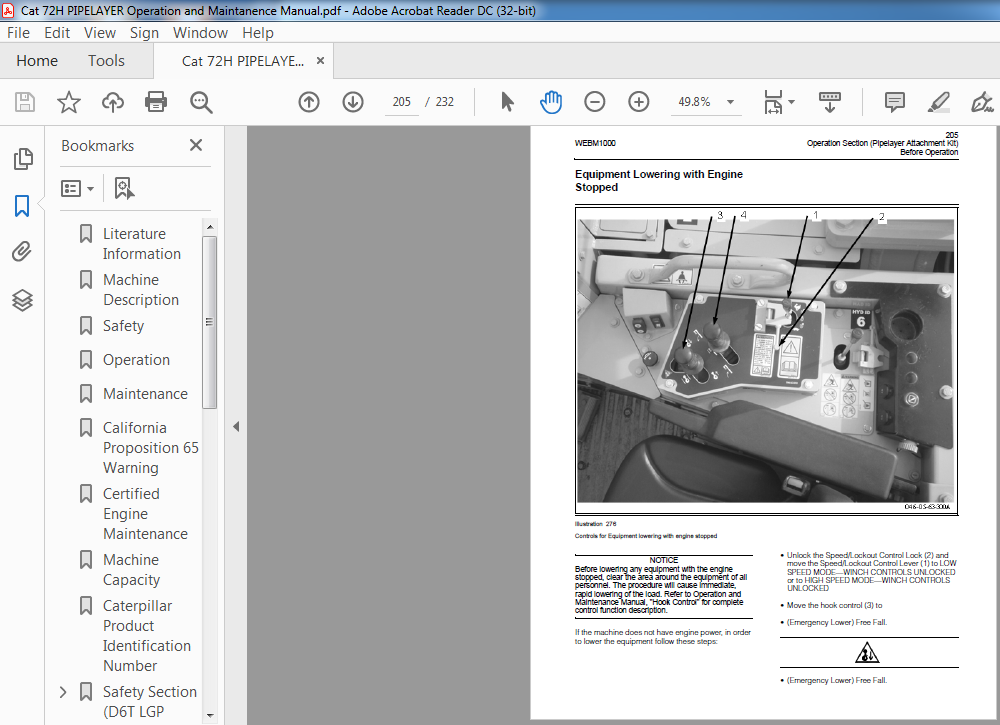Open Literature Information bookmark

(142, 244)
